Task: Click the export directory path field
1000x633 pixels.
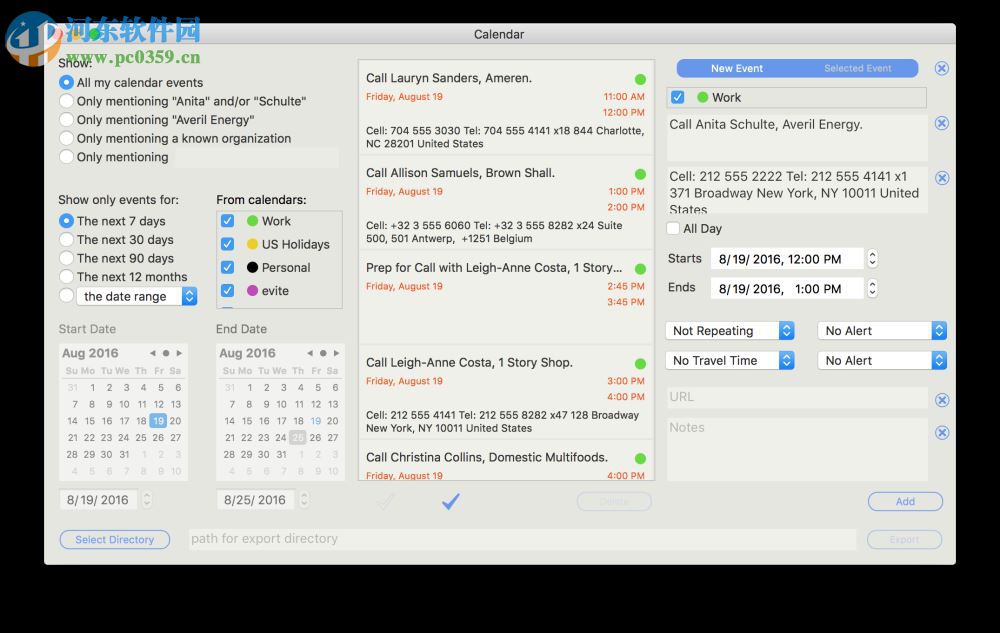Action: [520, 538]
